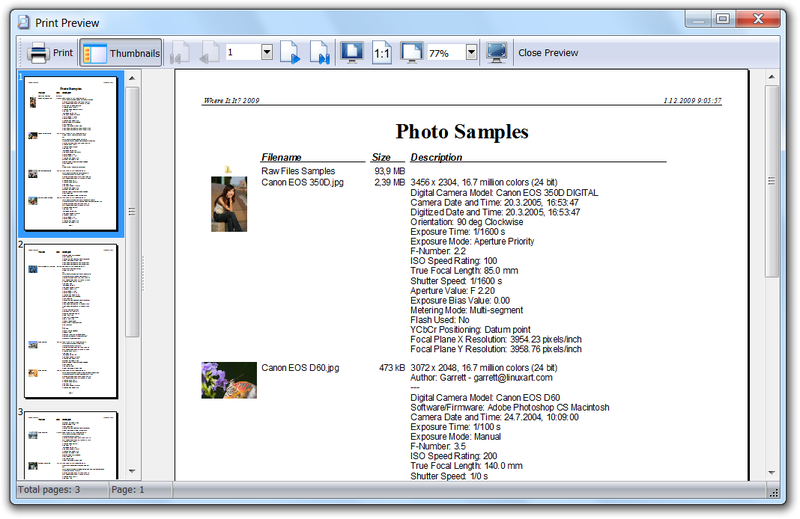Click the window resize grip corner
This screenshot has width=800, height=519.
point(773,491)
